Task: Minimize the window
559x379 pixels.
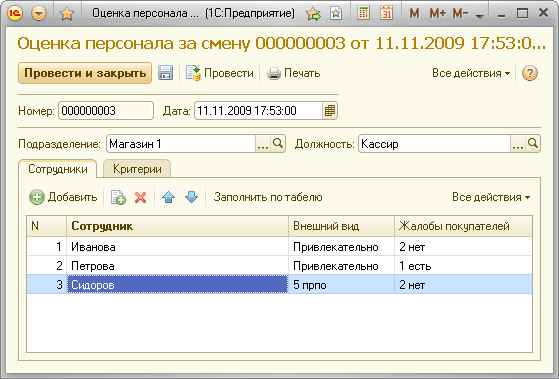Action: coord(502,14)
